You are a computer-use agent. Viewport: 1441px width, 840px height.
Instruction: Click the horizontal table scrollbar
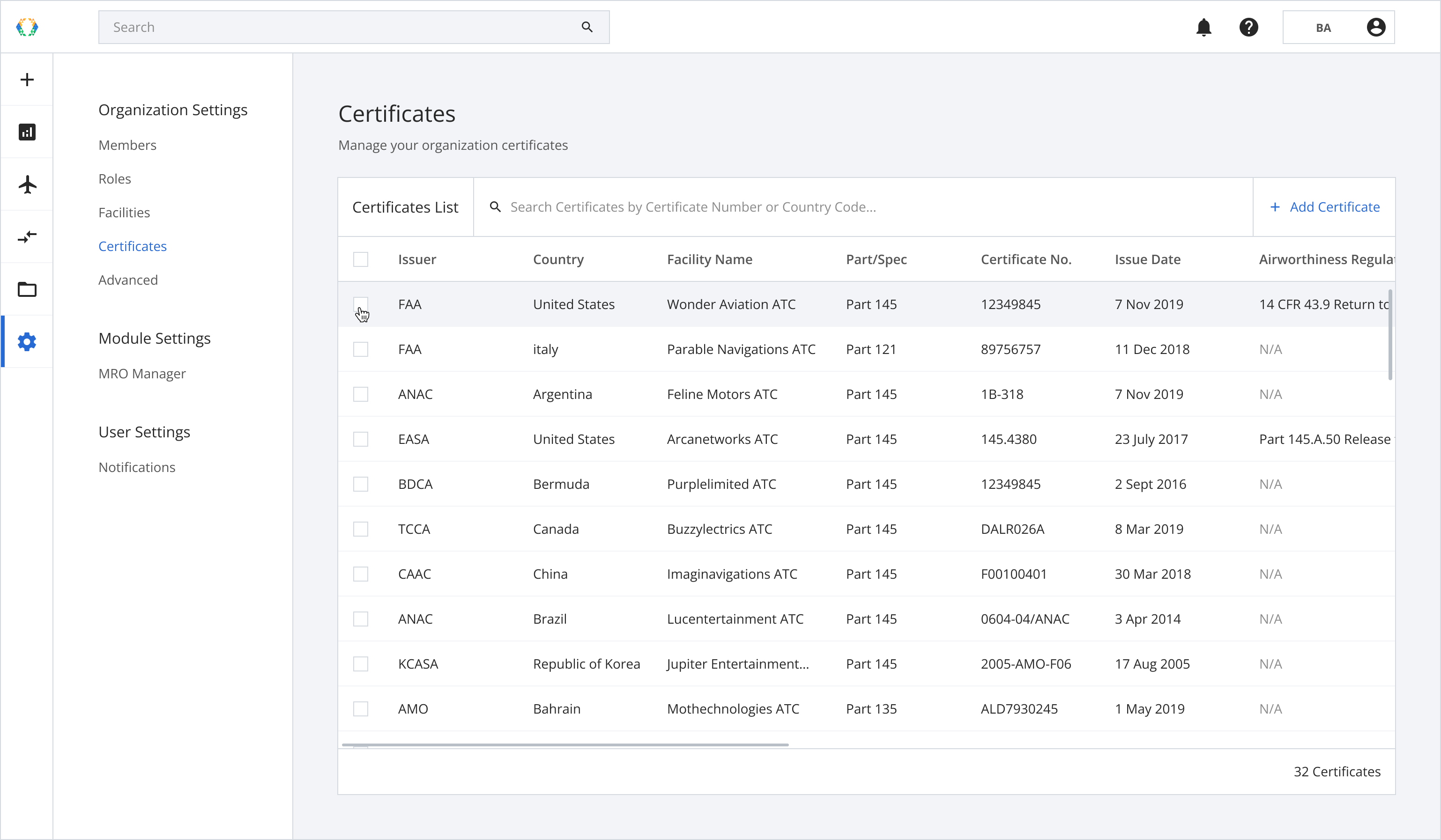[565, 744]
